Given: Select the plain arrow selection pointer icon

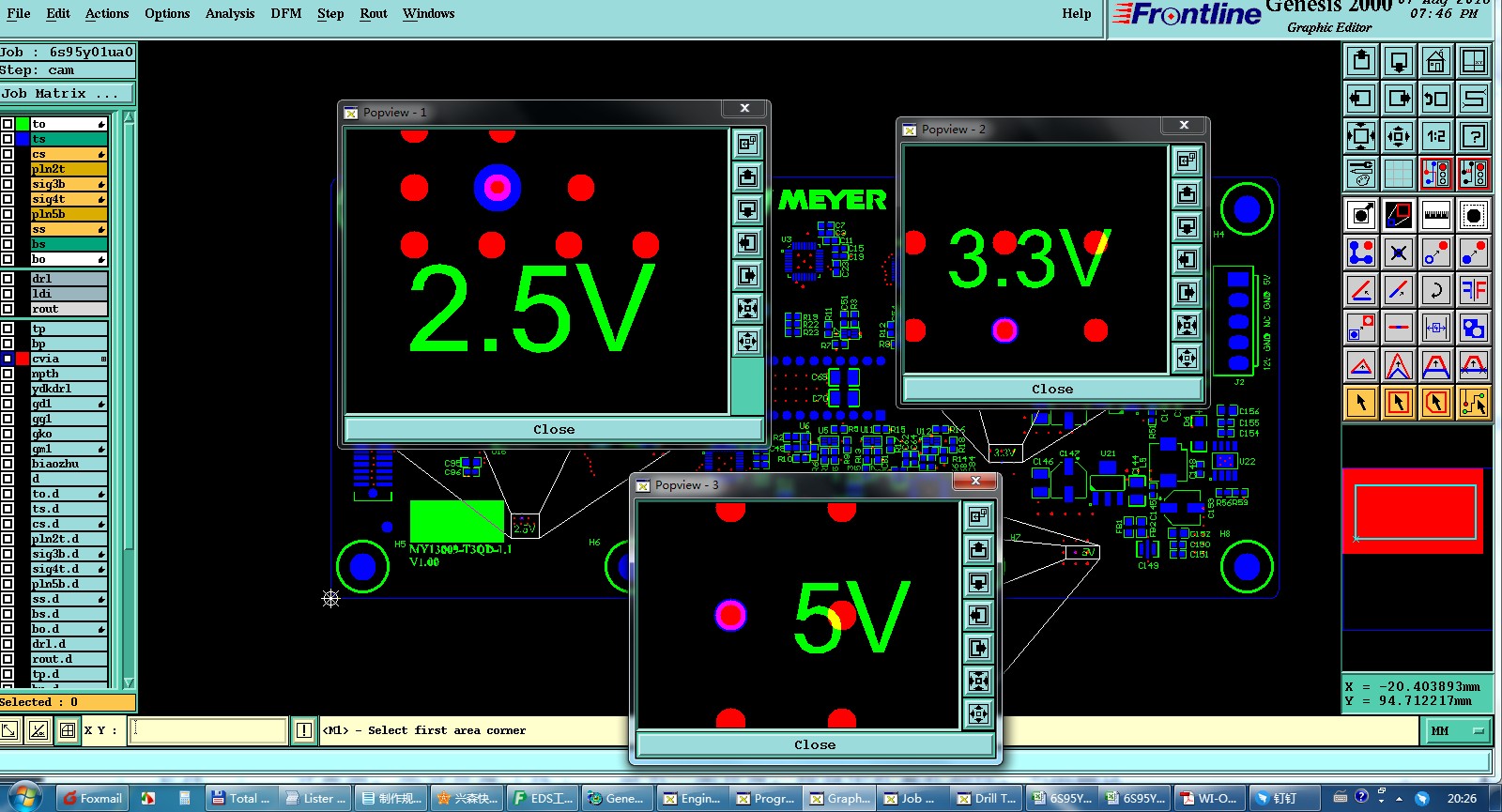Looking at the screenshot, I should [x=1361, y=403].
